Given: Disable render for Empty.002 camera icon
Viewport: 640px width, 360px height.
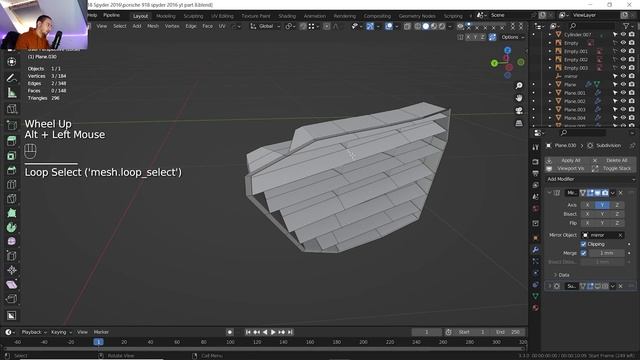Looking at the screenshot, I should (631, 60).
